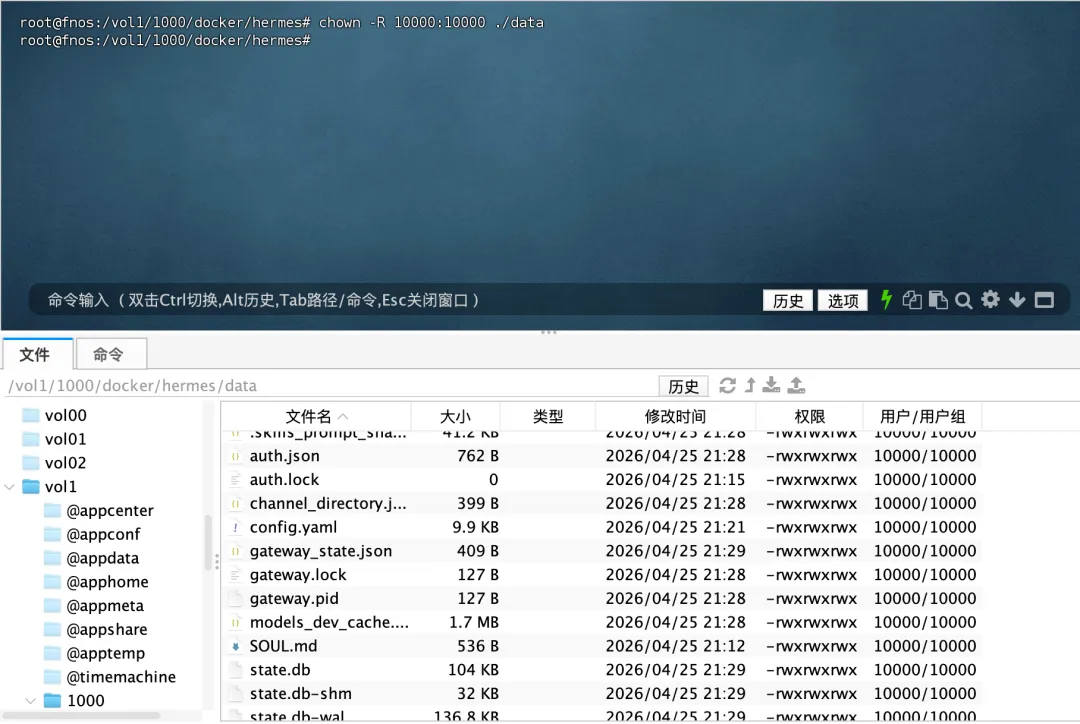
Task: Sort by 类型 column header
Action: pyautogui.click(x=548, y=417)
